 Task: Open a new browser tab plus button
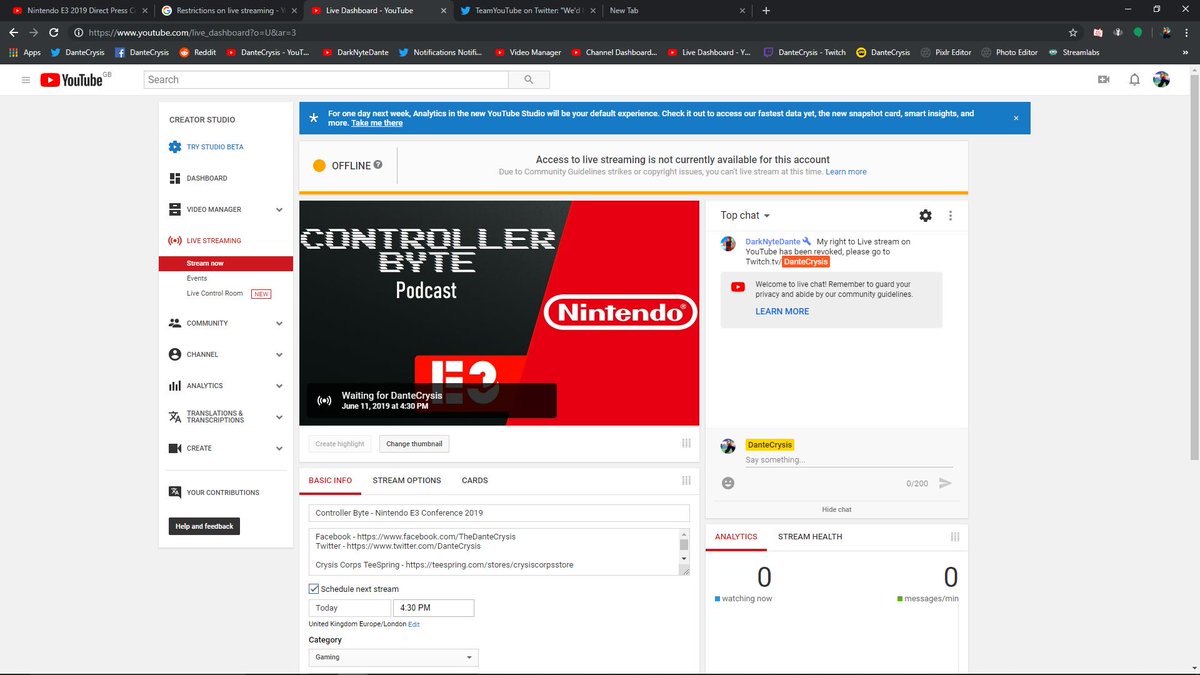click(766, 10)
